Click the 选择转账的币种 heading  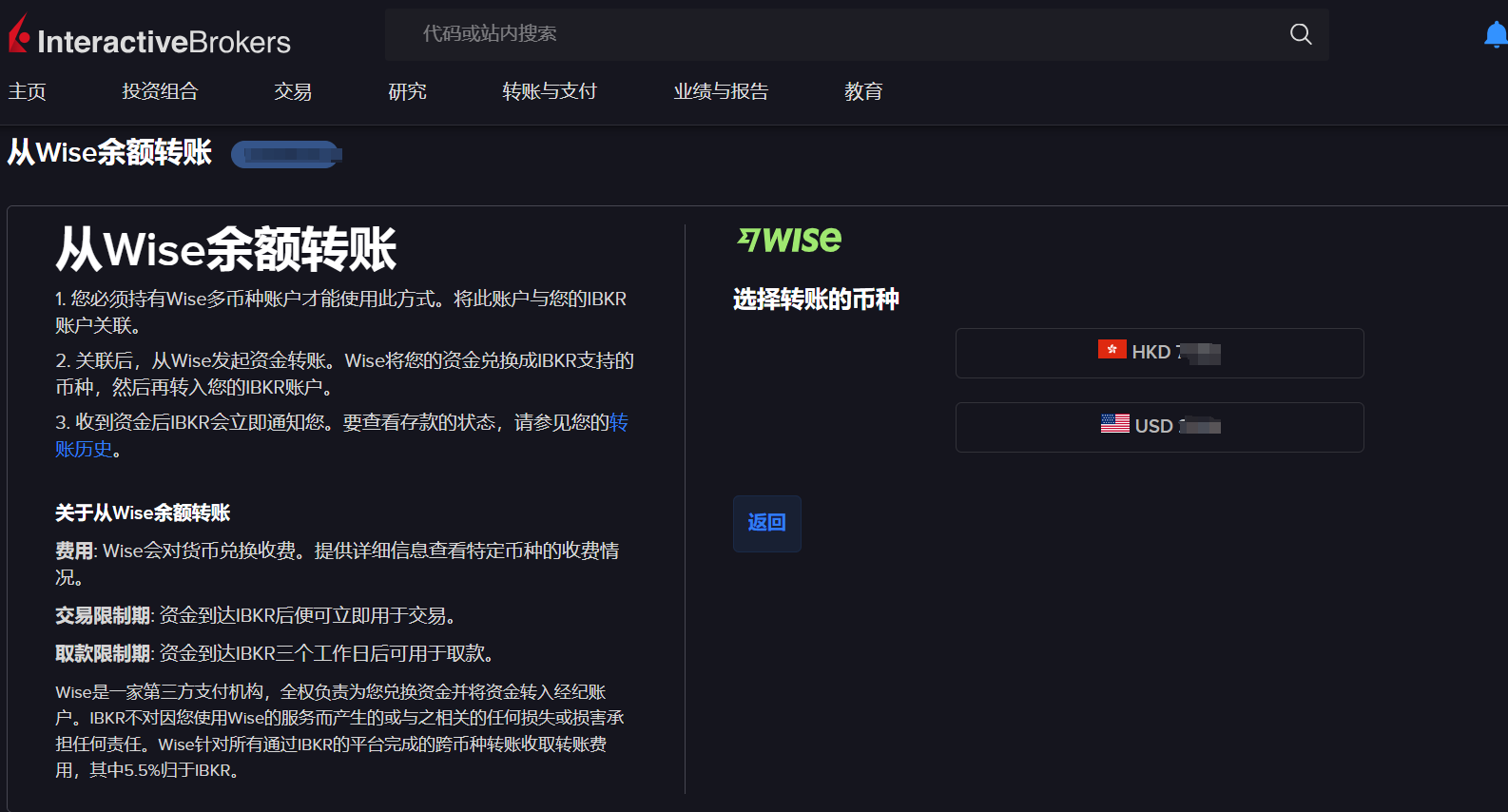[816, 300]
